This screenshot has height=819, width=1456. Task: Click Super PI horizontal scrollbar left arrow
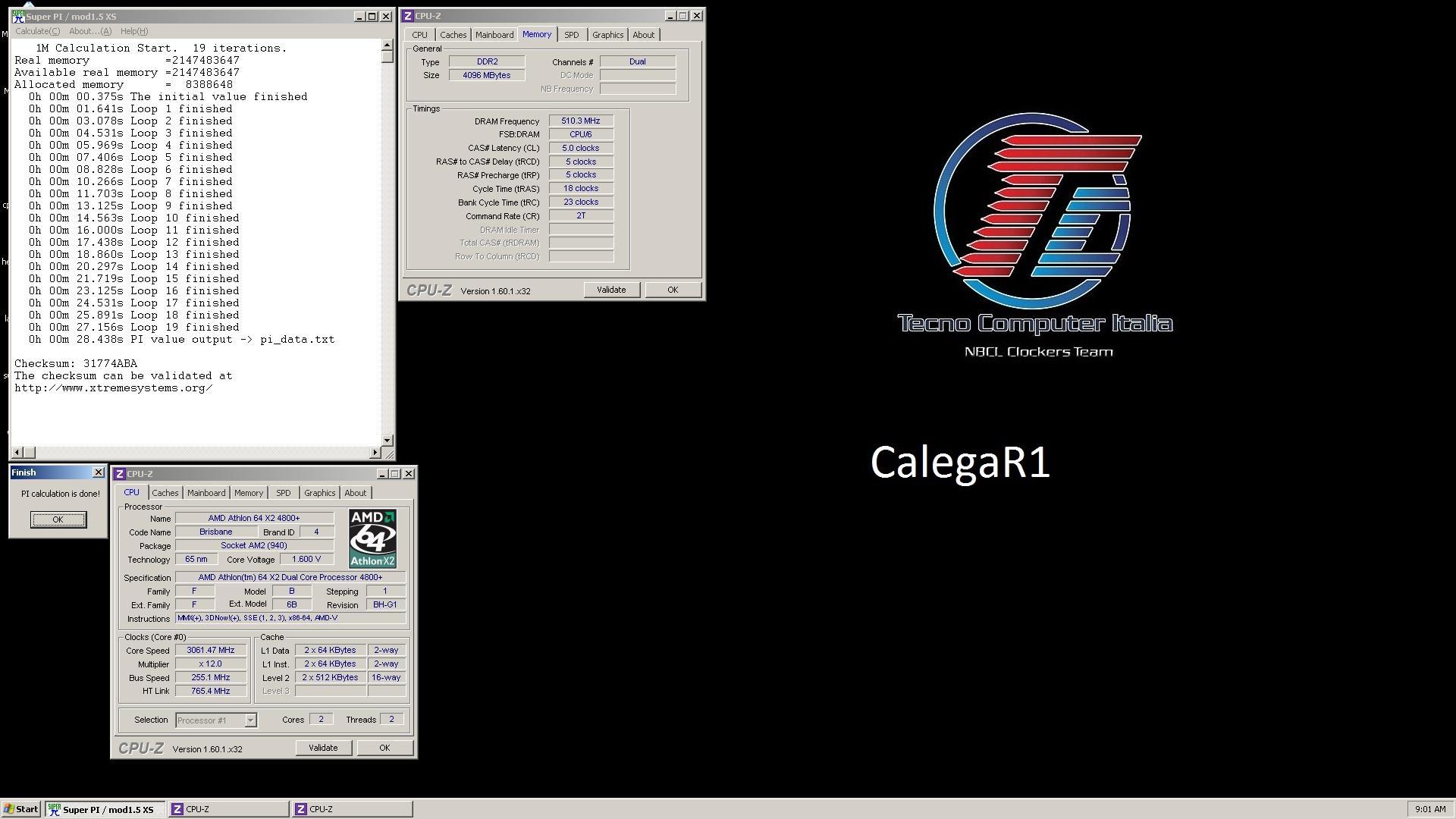17,453
